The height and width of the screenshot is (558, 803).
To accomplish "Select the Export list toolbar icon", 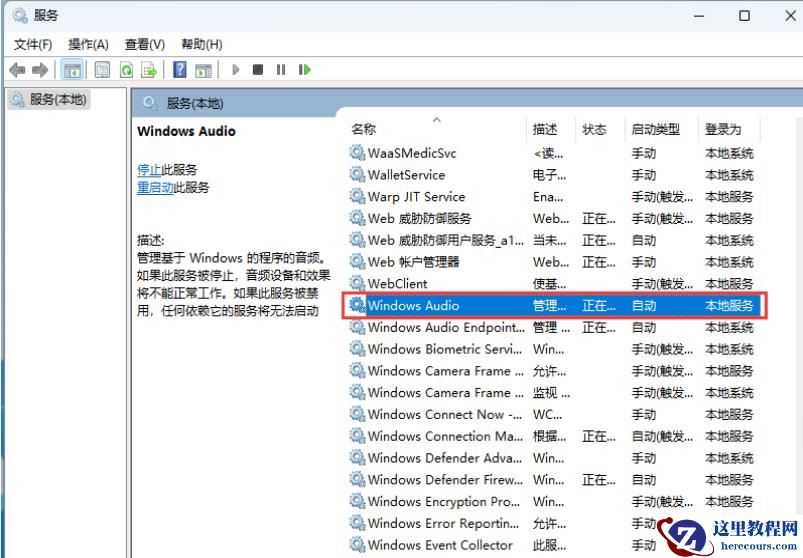I will (149, 70).
